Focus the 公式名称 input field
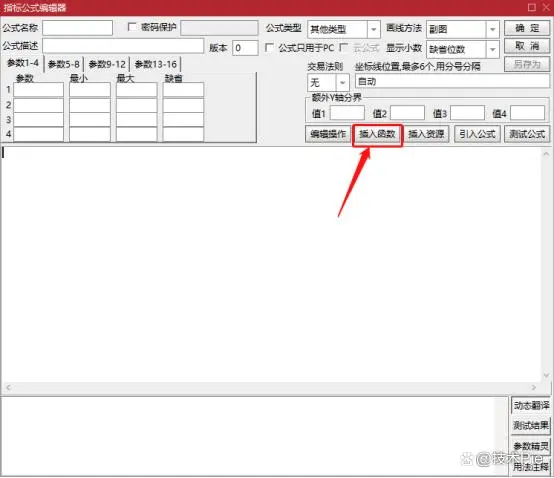 coord(77,28)
